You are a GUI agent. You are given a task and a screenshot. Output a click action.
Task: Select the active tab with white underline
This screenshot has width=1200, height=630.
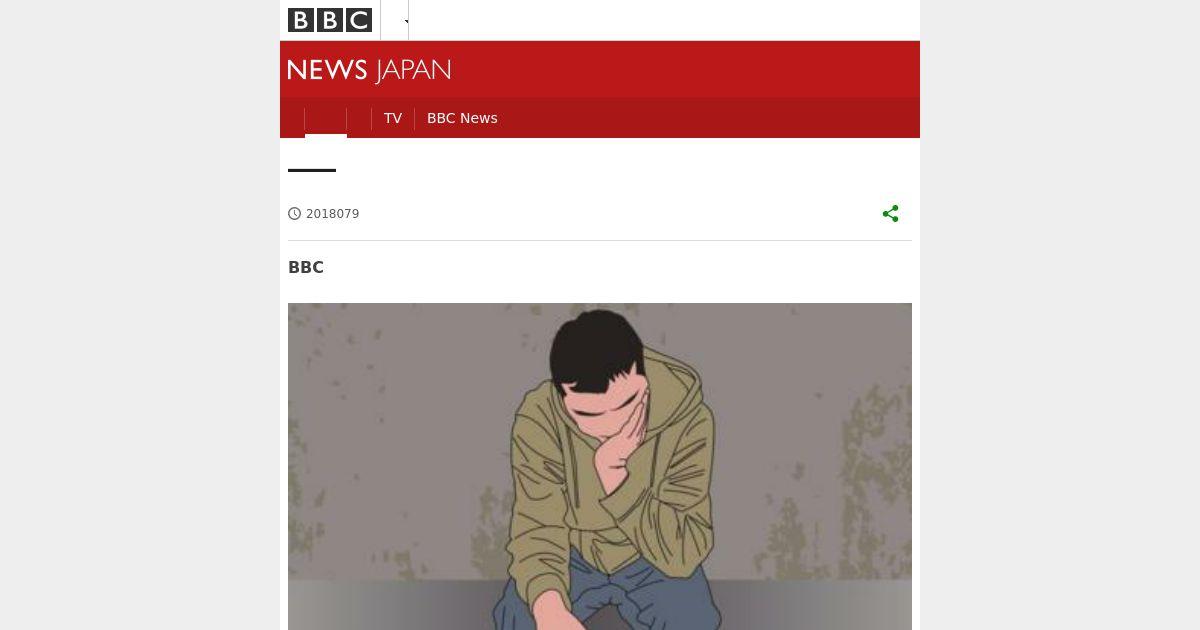click(326, 118)
